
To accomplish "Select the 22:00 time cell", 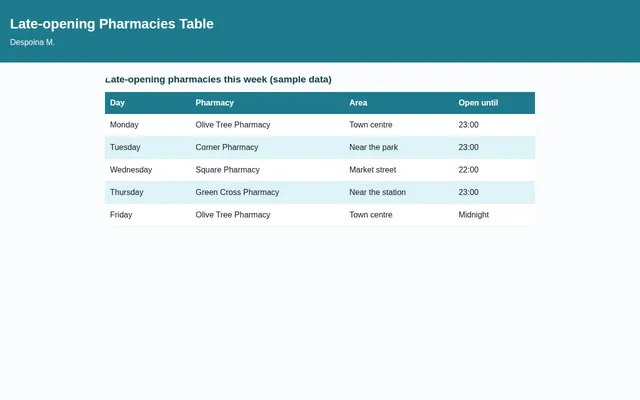I will pyautogui.click(x=494, y=170).
